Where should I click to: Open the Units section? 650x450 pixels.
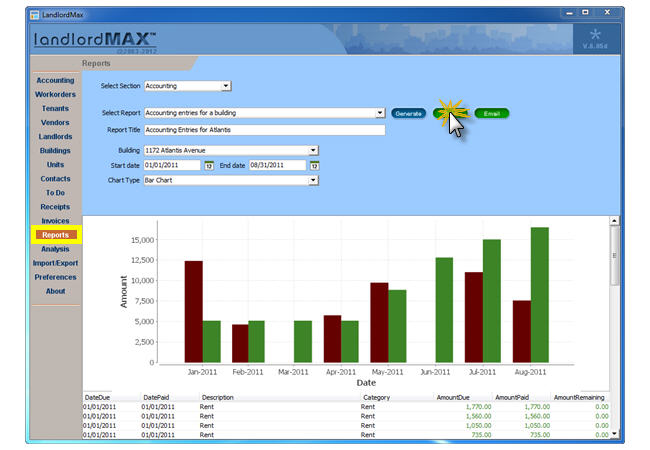[55, 165]
